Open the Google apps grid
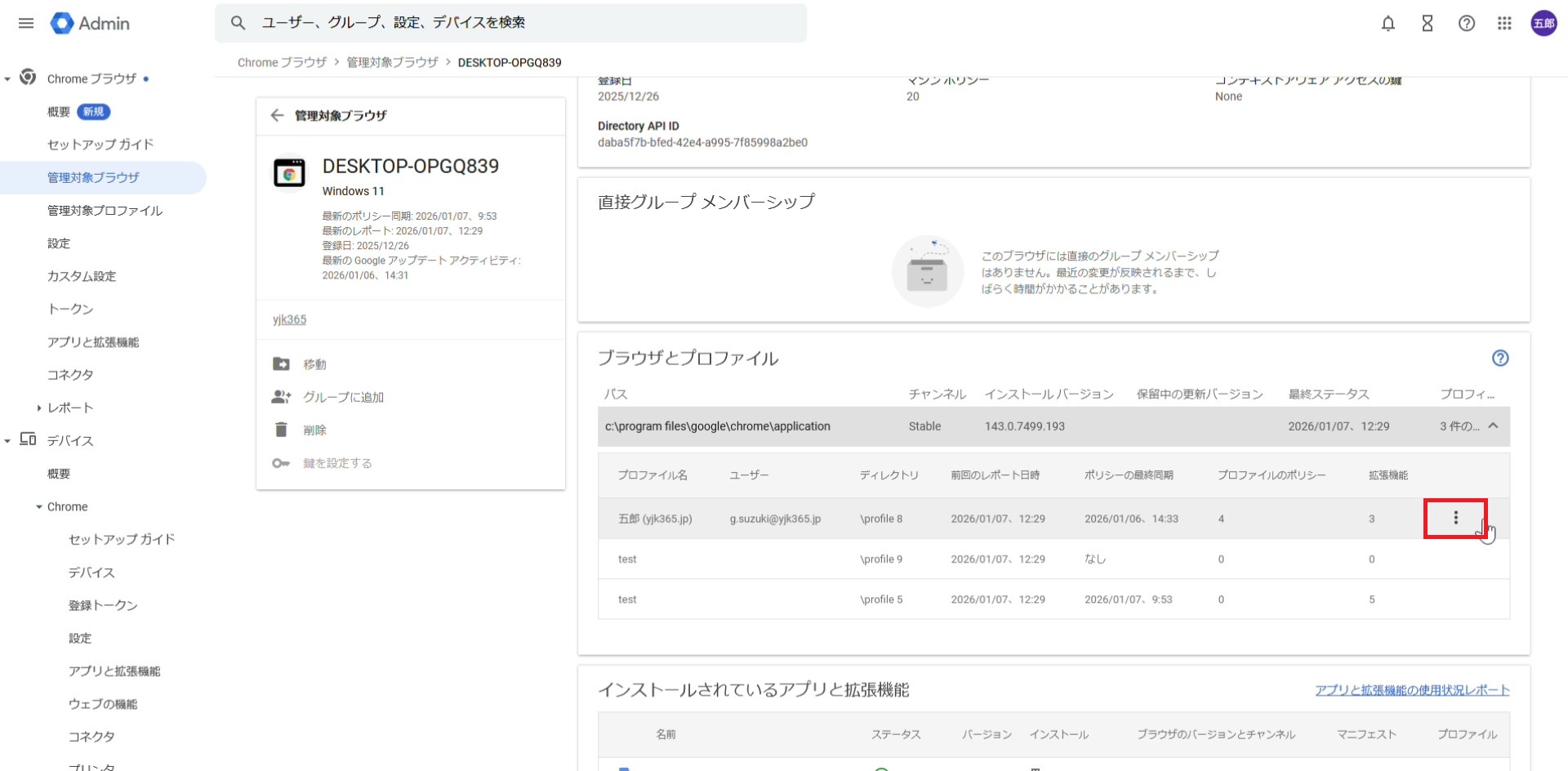1568x771 pixels. tap(1504, 23)
